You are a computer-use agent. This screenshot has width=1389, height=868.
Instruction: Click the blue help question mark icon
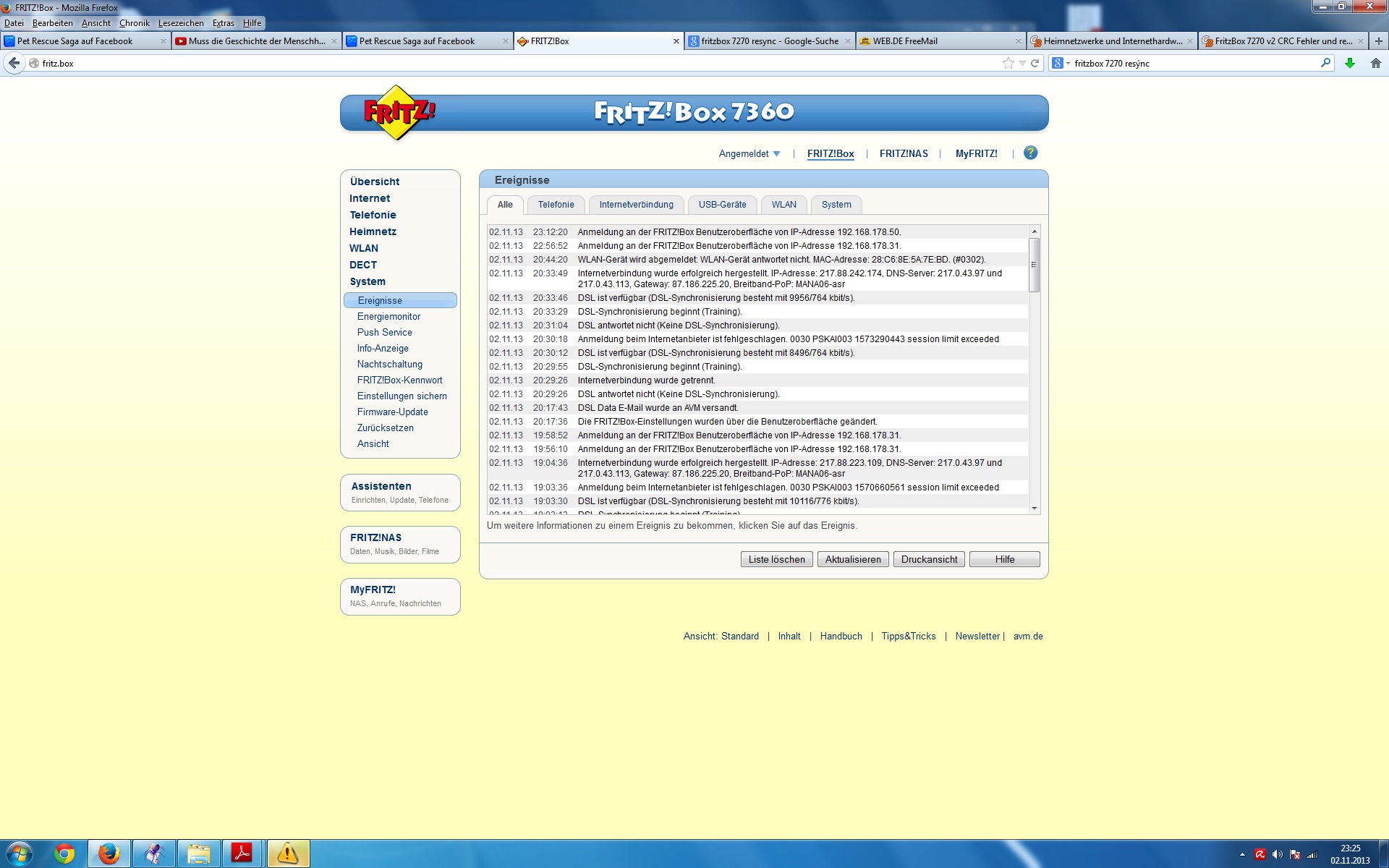(1030, 153)
